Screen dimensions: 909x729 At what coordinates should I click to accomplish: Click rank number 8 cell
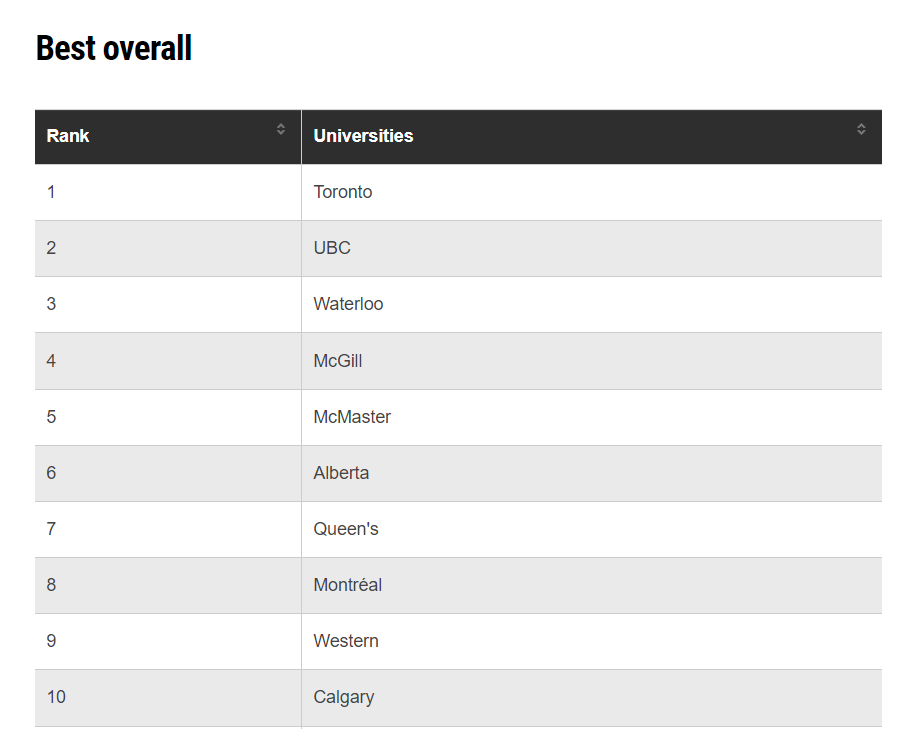pos(168,586)
